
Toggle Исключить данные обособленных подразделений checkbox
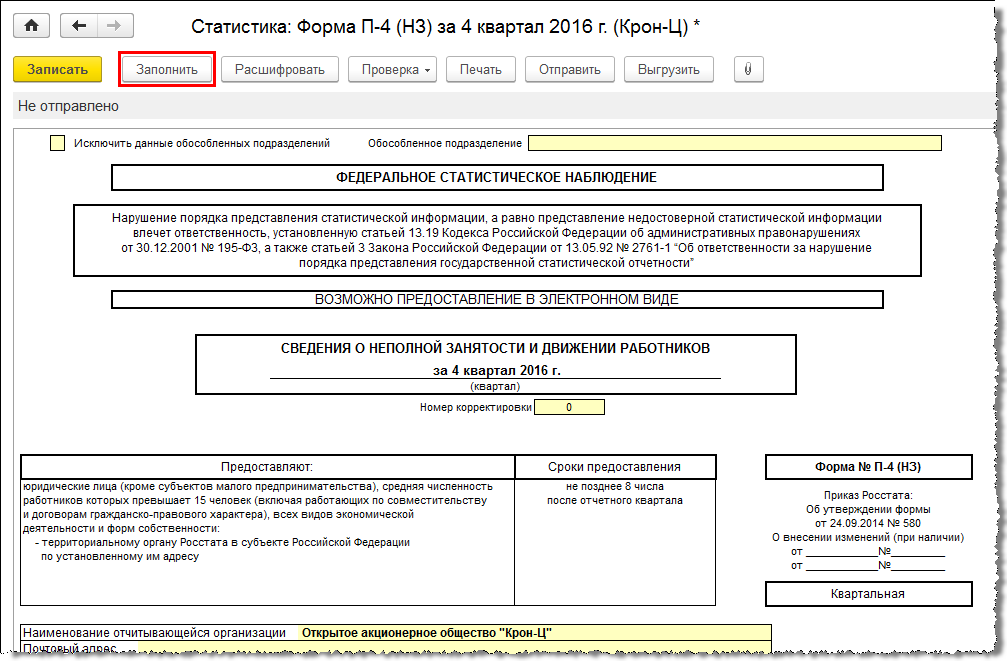point(58,143)
